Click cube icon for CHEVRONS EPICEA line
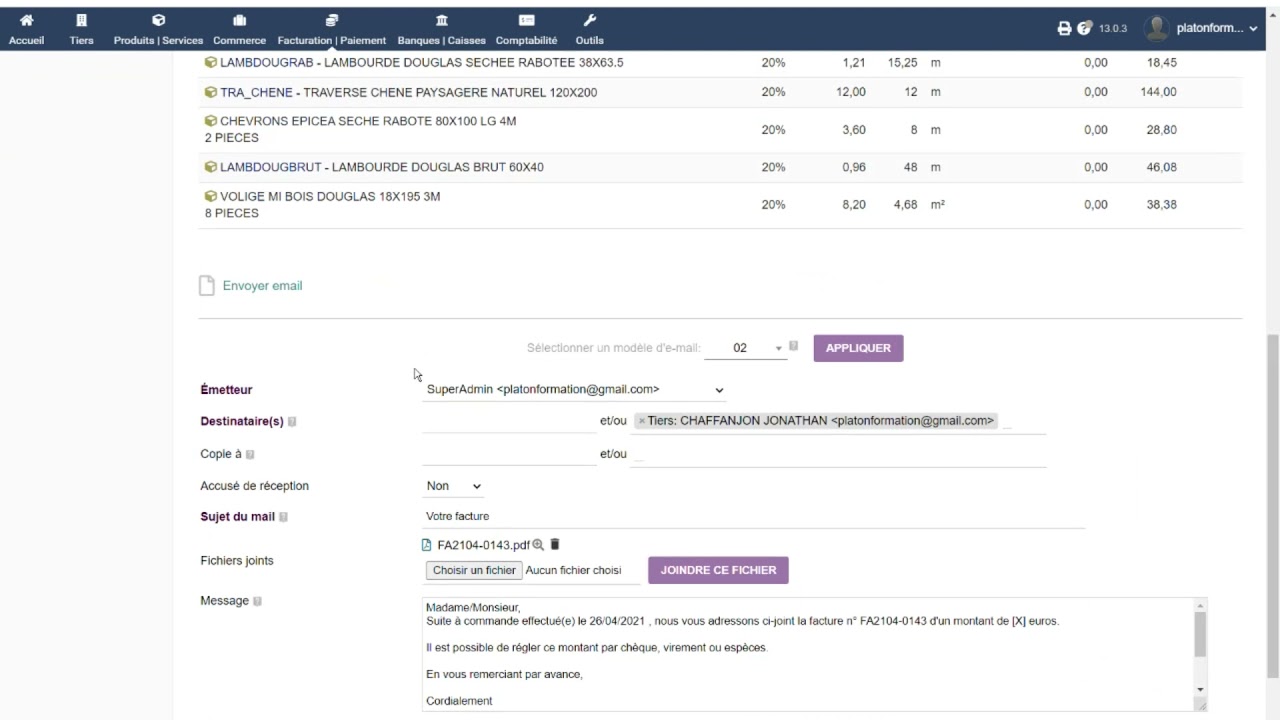Image resolution: width=1280 pixels, height=720 pixels. point(210,121)
